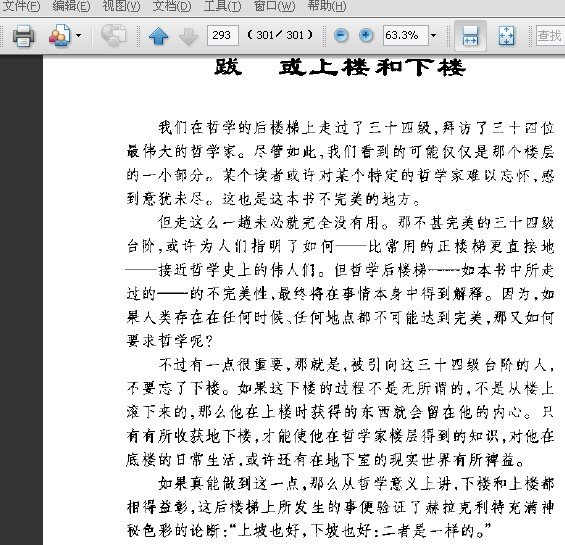This screenshot has width=565, height=545.
Task: Click the 查找 search box
Action: (x=551, y=35)
